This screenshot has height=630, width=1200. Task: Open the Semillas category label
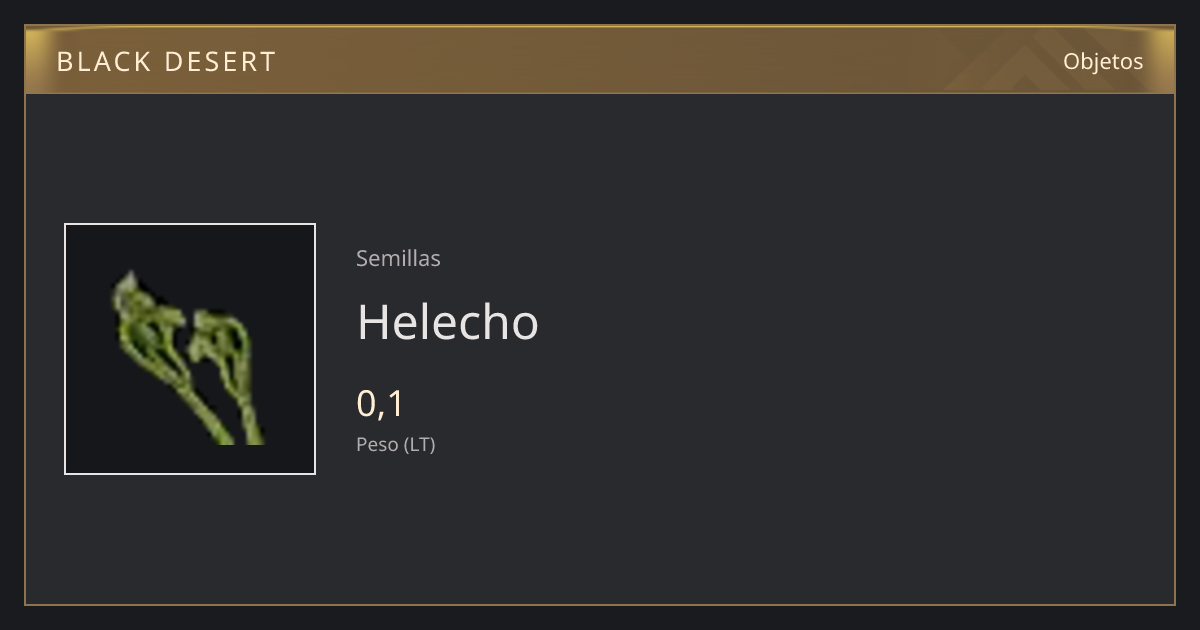pos(398,258)
